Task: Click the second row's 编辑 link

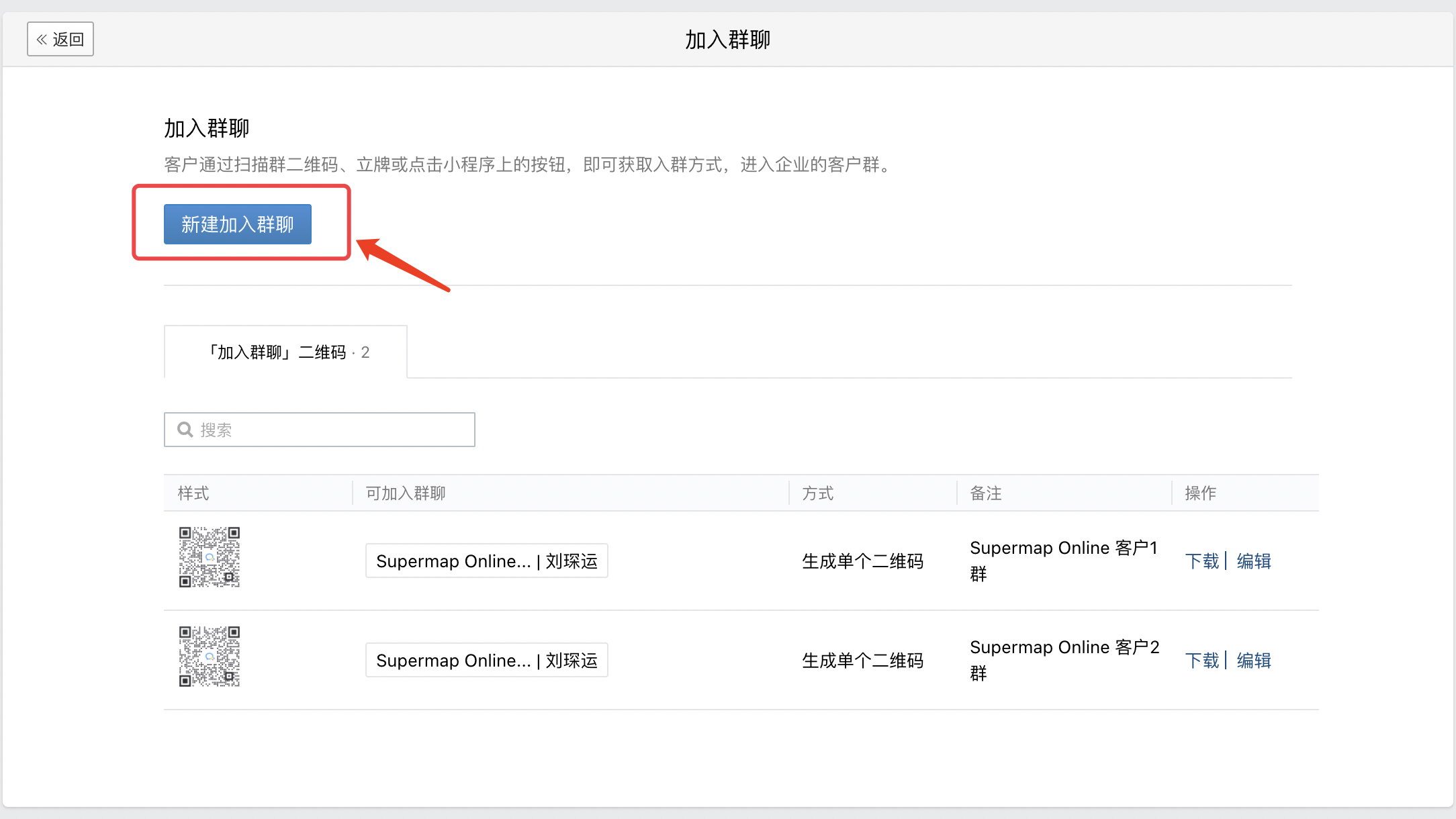Action: (1254, 661)
